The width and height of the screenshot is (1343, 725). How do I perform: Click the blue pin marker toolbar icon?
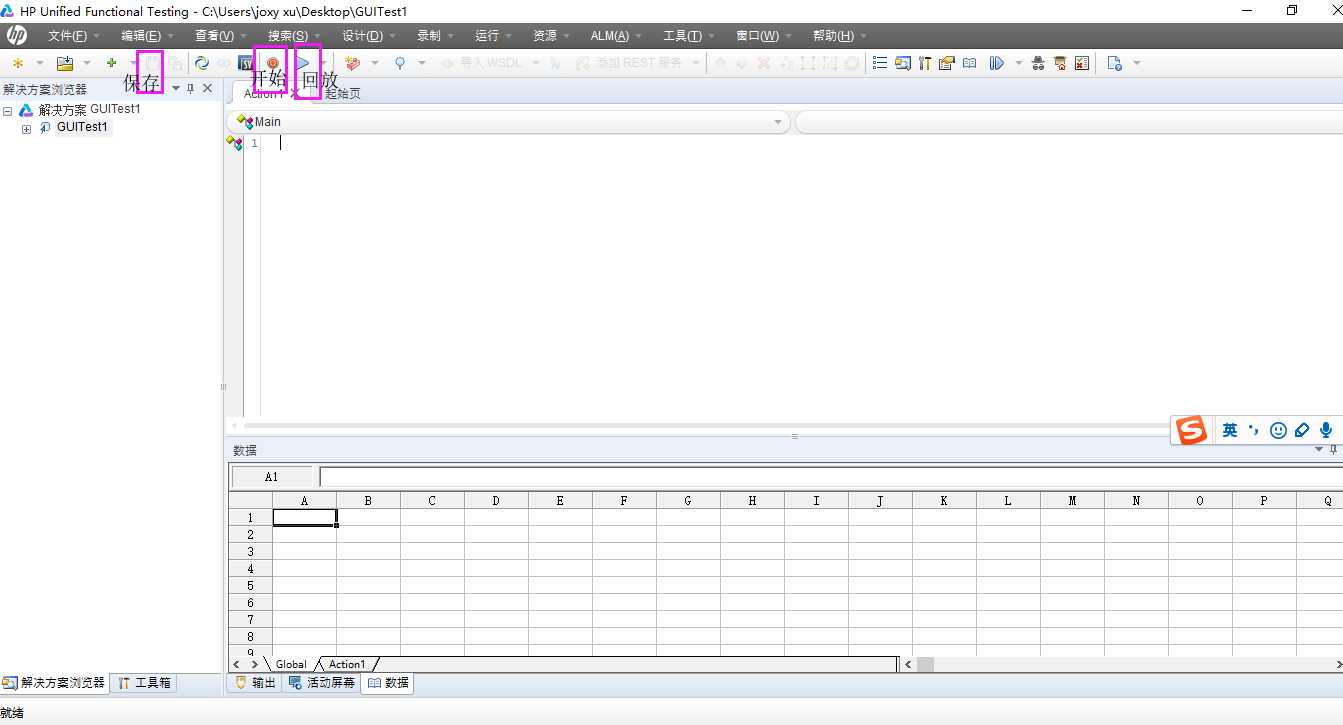[400, 63]
